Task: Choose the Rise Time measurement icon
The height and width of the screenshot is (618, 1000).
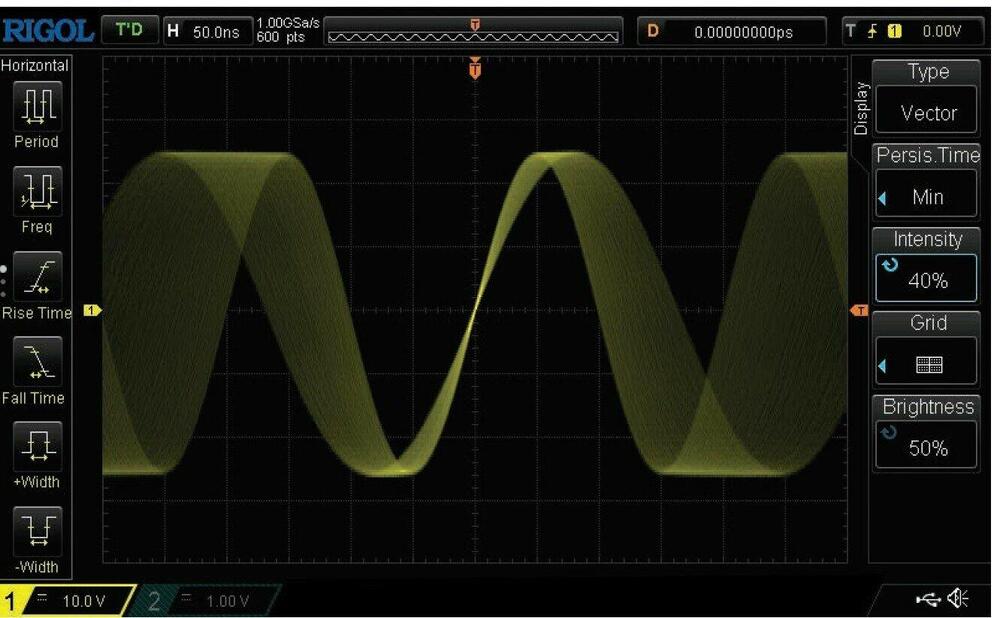Action: click(36, 275)
